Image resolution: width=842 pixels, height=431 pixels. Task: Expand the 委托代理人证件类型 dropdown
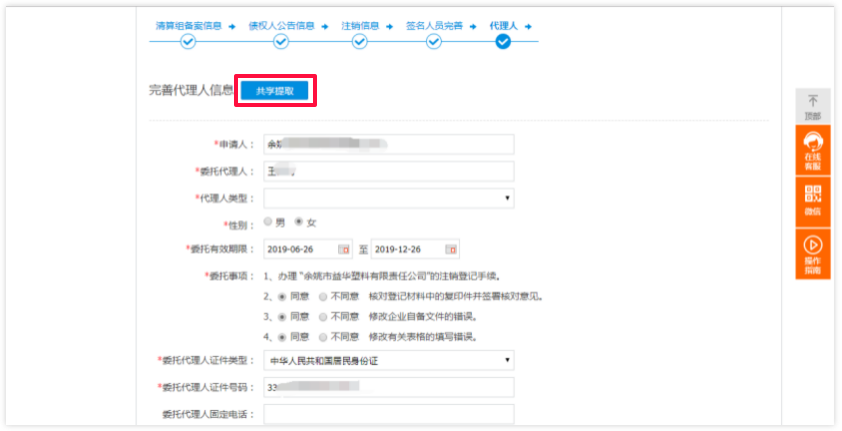[388, 360]
